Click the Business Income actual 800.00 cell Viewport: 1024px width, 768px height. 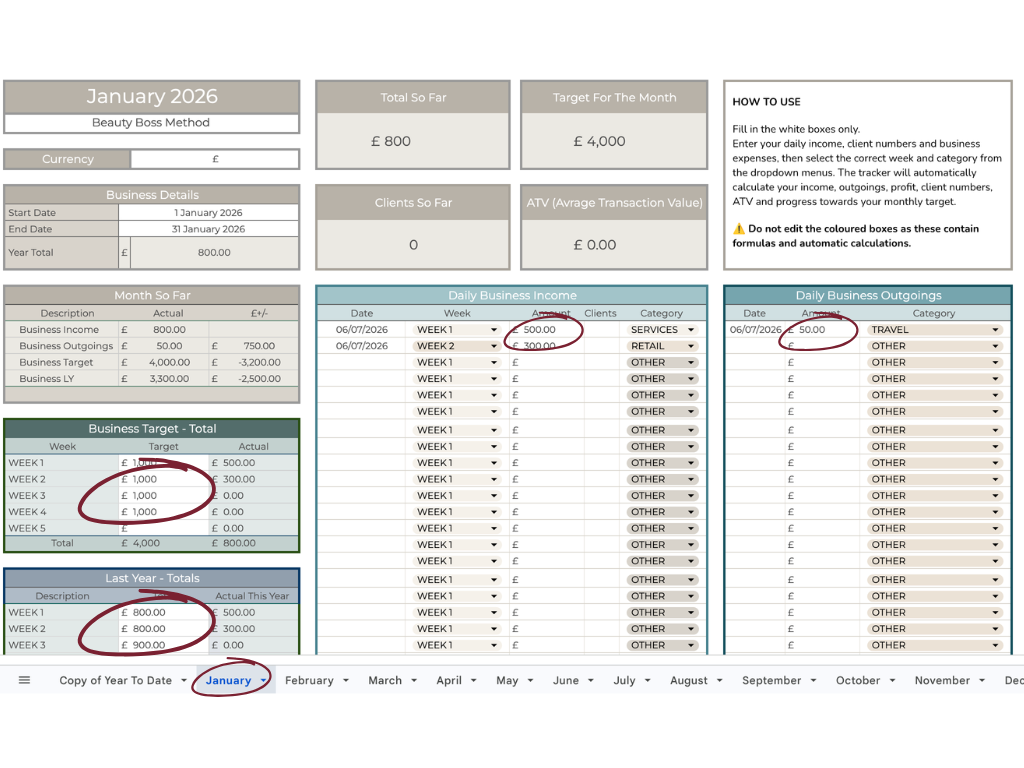(169, 330)
